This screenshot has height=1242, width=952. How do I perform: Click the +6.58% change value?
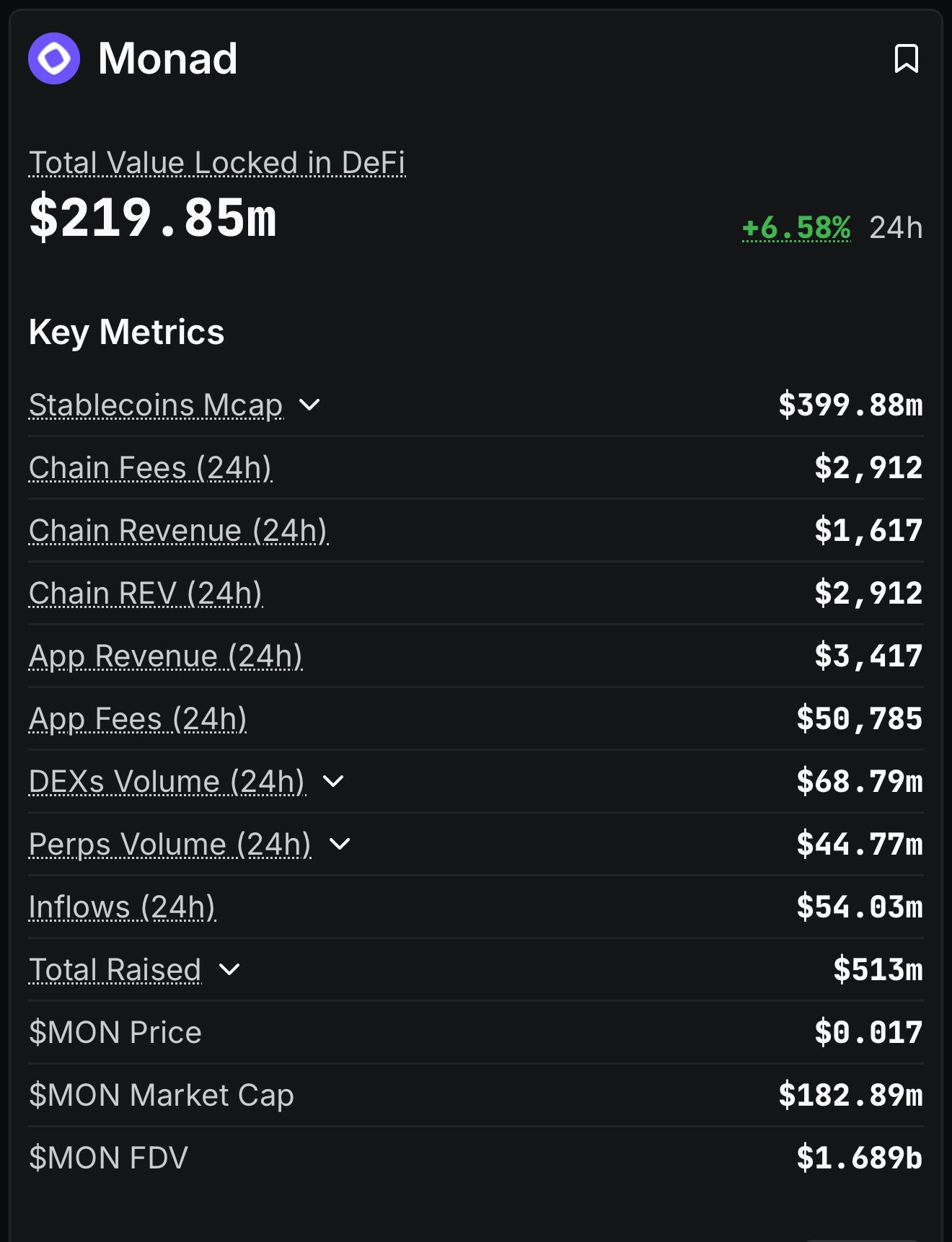(x=796, y=228)
